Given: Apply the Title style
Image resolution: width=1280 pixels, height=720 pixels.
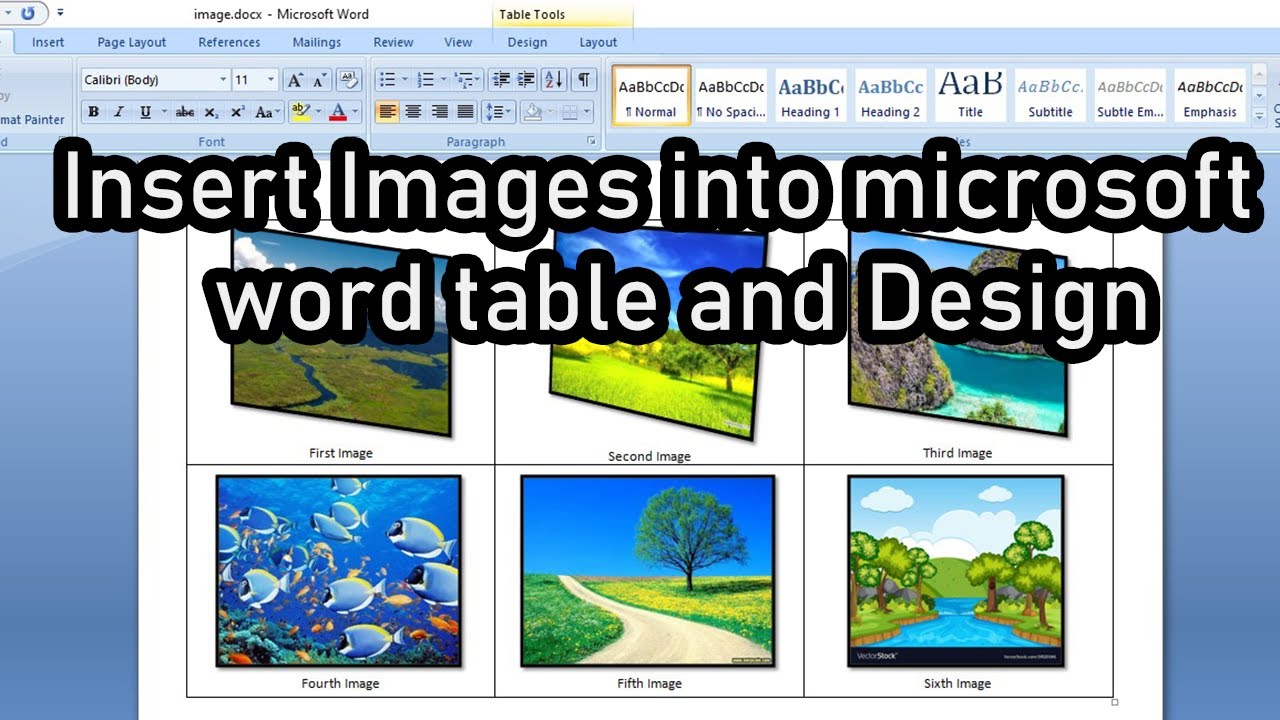Looking at the screenshot, I should click(970, 96).
